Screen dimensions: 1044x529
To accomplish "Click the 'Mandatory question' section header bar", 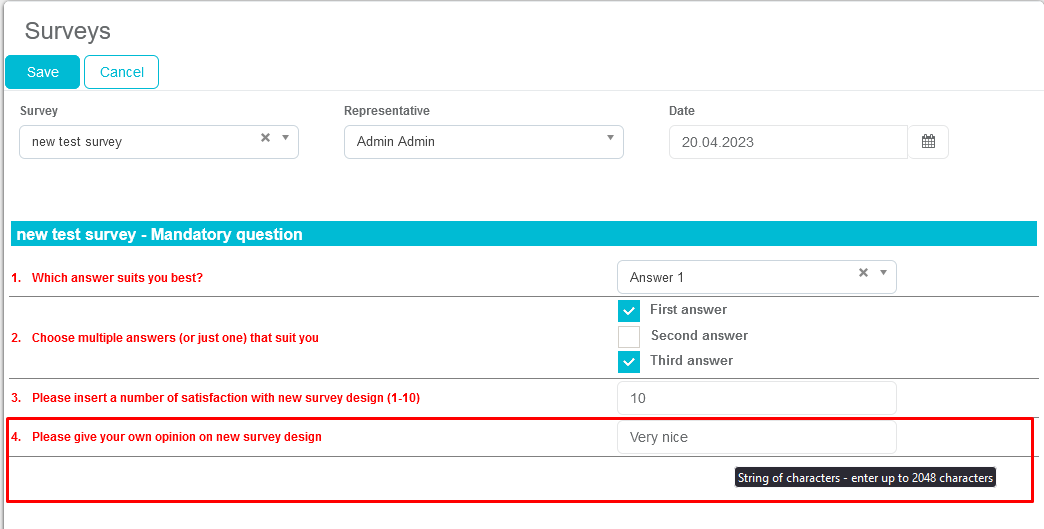I will tap(523, 235).
